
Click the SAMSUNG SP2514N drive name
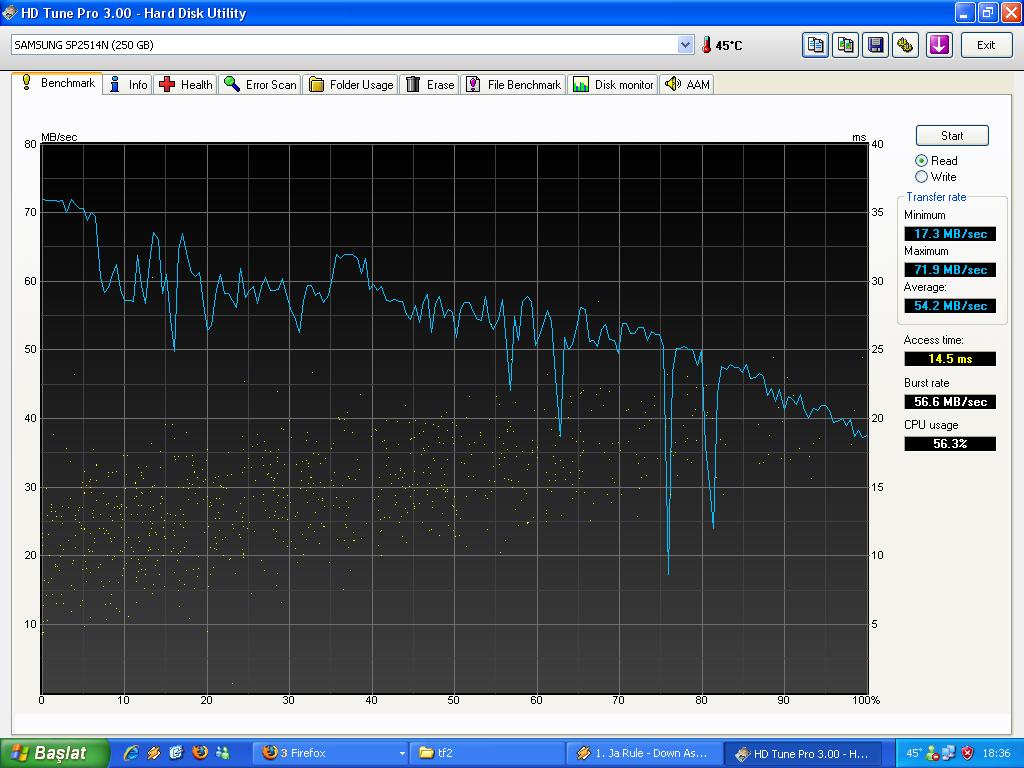point(84,45)
